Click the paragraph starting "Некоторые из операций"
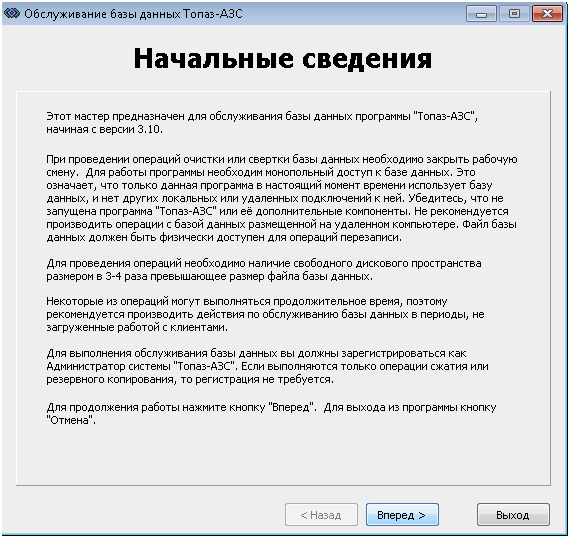Viewport: 570px width, 538px height. tap(265, 314)
